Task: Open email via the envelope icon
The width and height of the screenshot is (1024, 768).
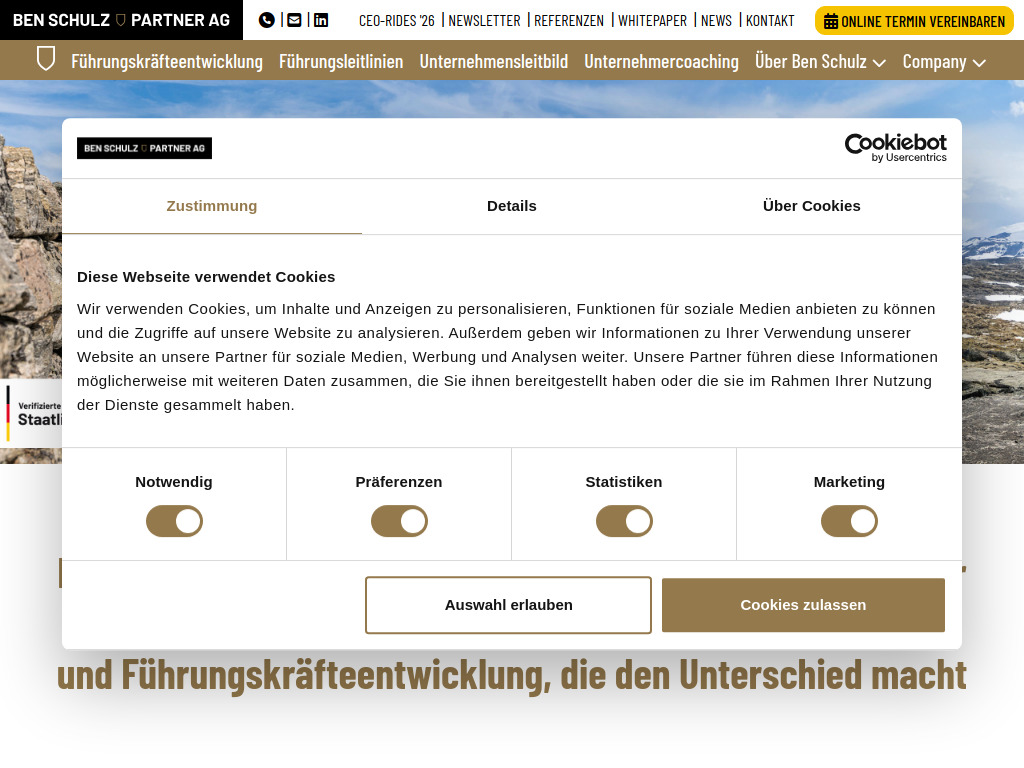Action: click(x=293, y=19)
